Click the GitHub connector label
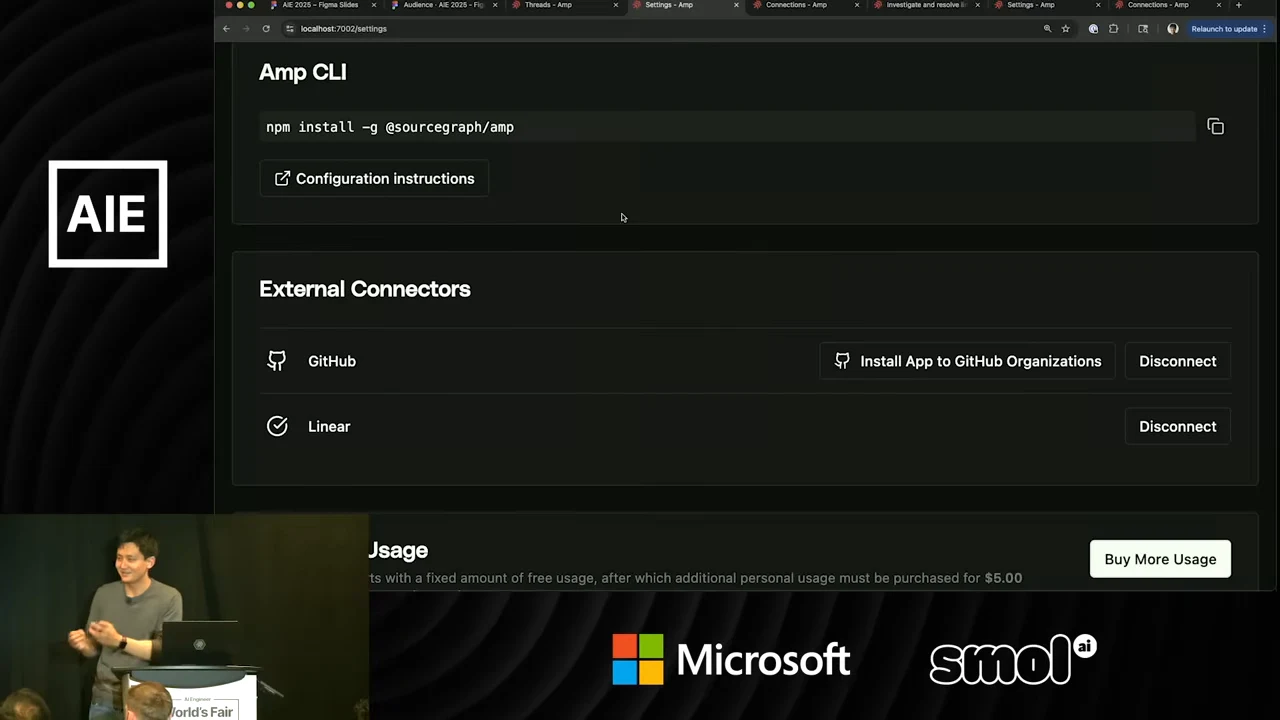 (332, 361)
